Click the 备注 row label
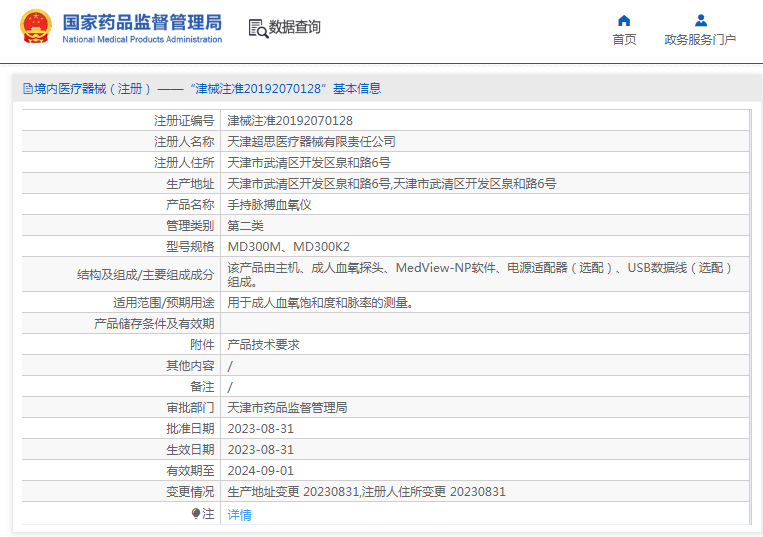 tap(202, 387)
